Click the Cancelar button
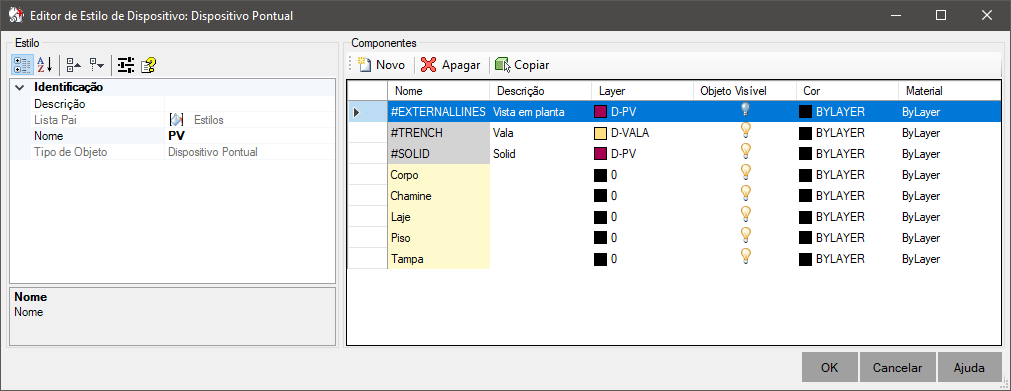 point(897,368)
